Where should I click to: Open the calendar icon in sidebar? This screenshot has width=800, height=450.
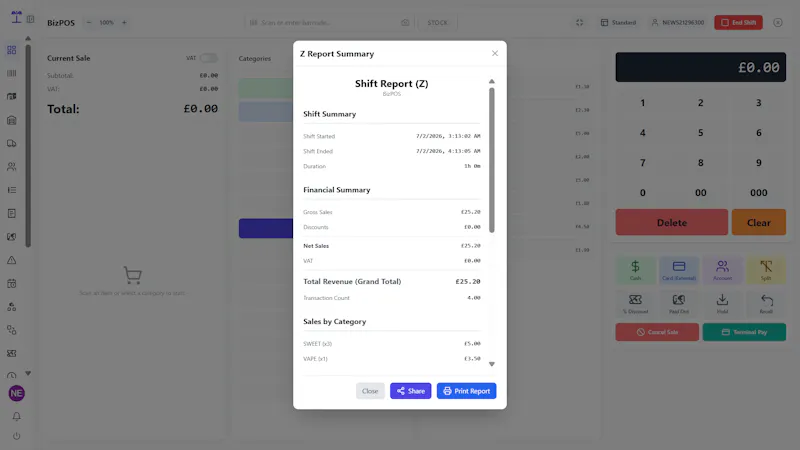pos(12,284)
